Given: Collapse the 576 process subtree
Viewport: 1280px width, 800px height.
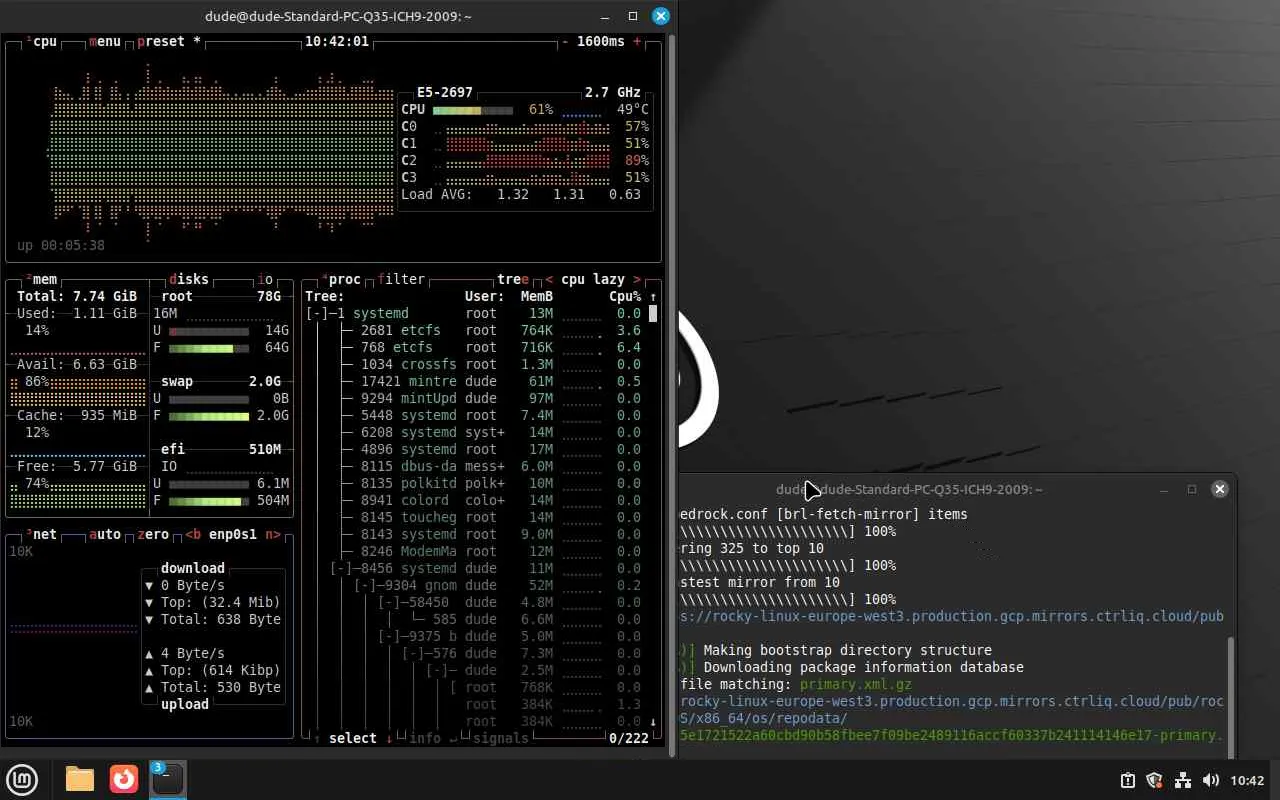Looking at the screenshot, I should [x=413, y=653].
